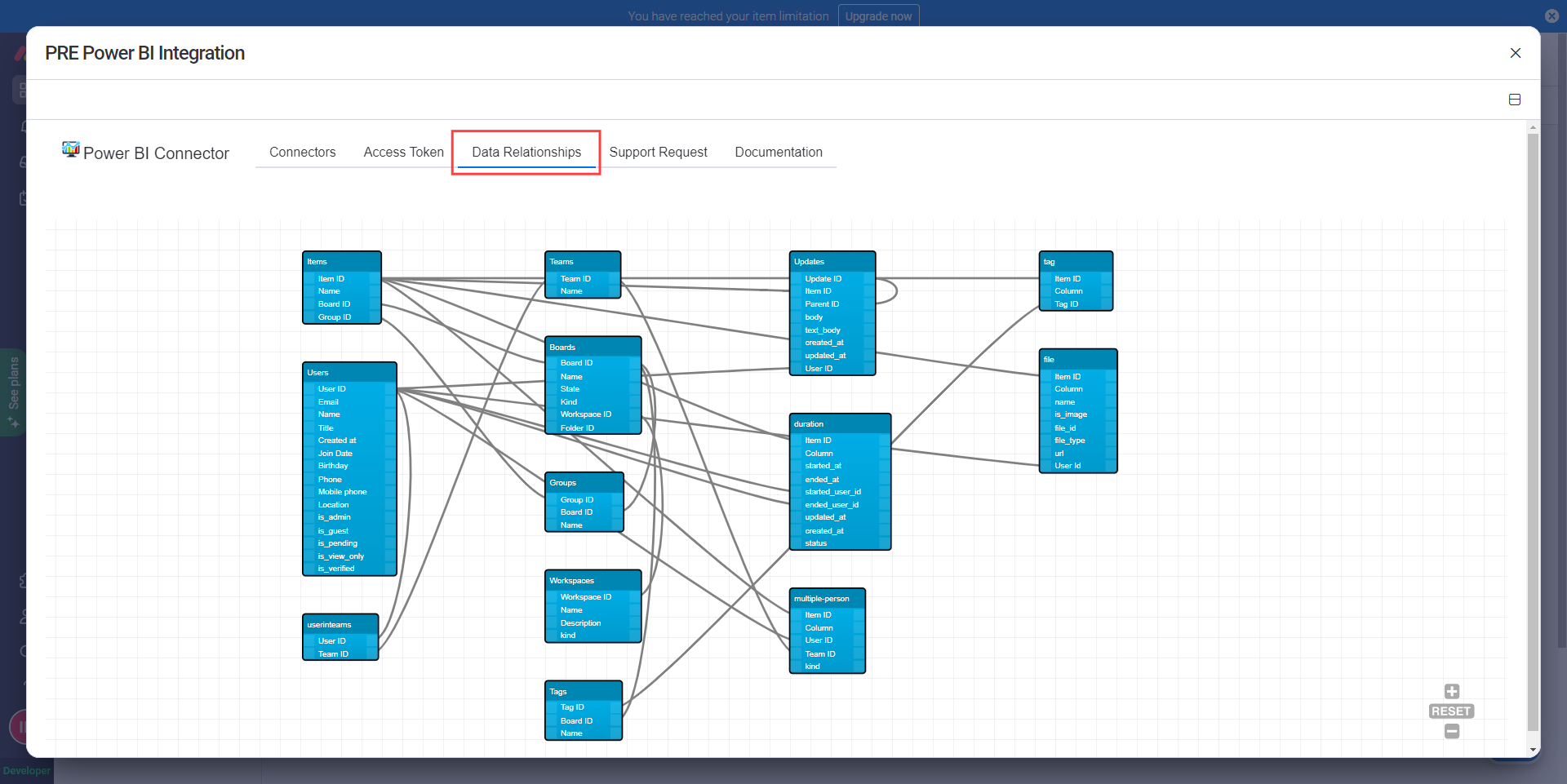This screenshot has height=784, width=1567.
Task: Click the split layout icon below the close button
Action: (x=1515, y=99)
